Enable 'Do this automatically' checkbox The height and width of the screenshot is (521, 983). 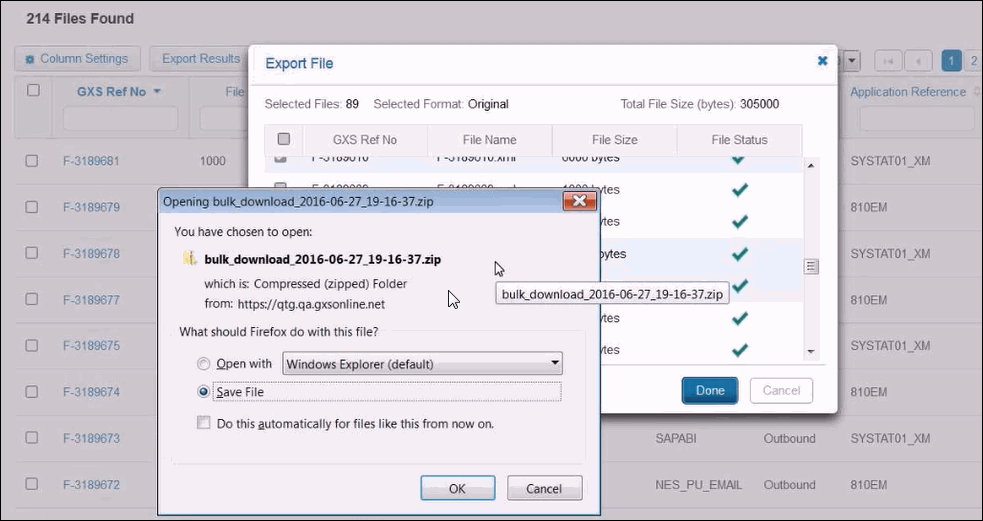tap(204, 423)
